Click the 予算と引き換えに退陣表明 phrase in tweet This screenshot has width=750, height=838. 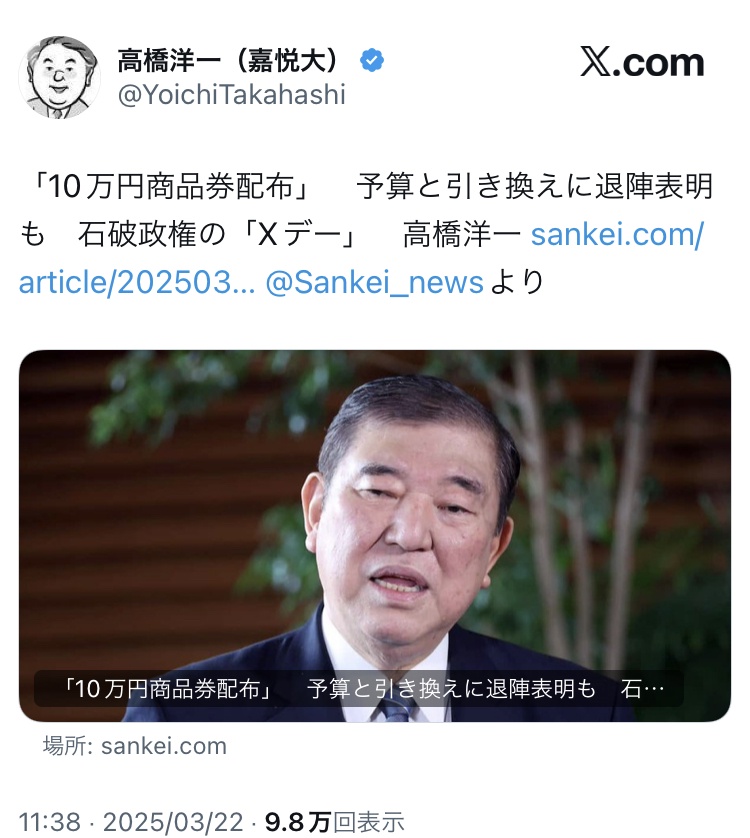pos(535,187)
